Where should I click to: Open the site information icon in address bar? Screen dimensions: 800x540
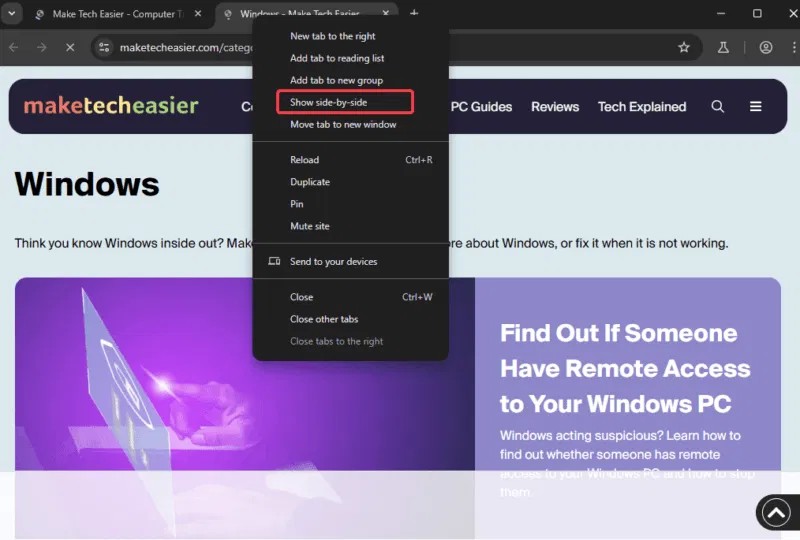tap(103, 47)
